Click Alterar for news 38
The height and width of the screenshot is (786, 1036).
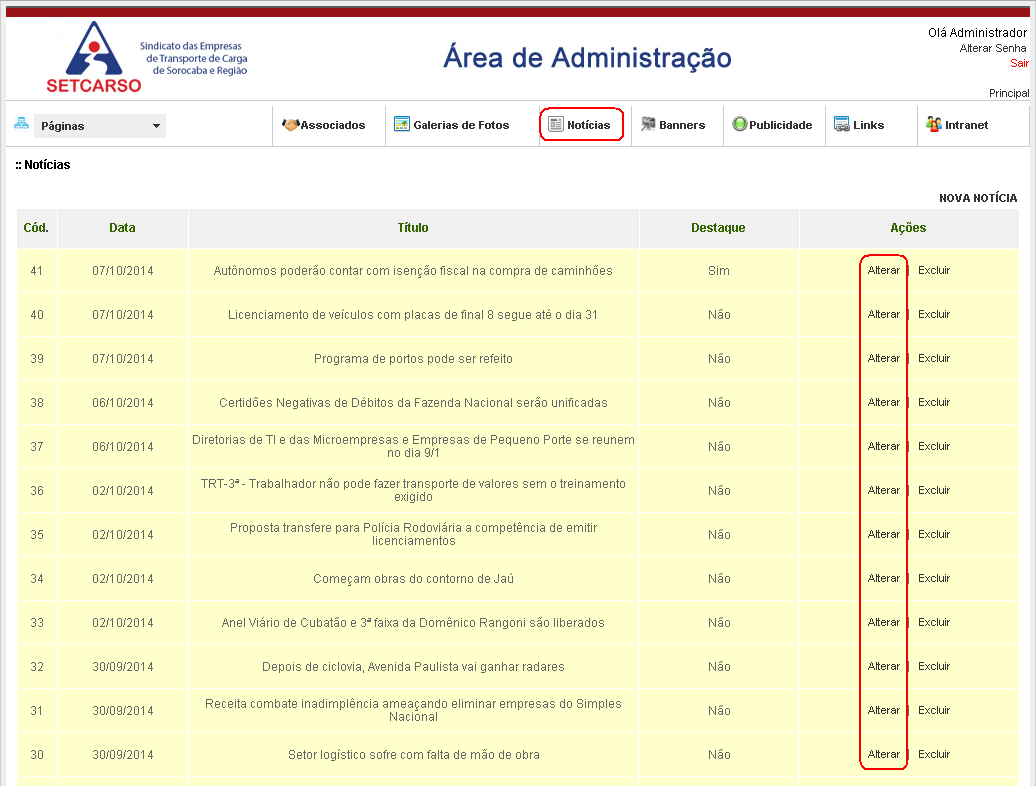coord(883,402)
